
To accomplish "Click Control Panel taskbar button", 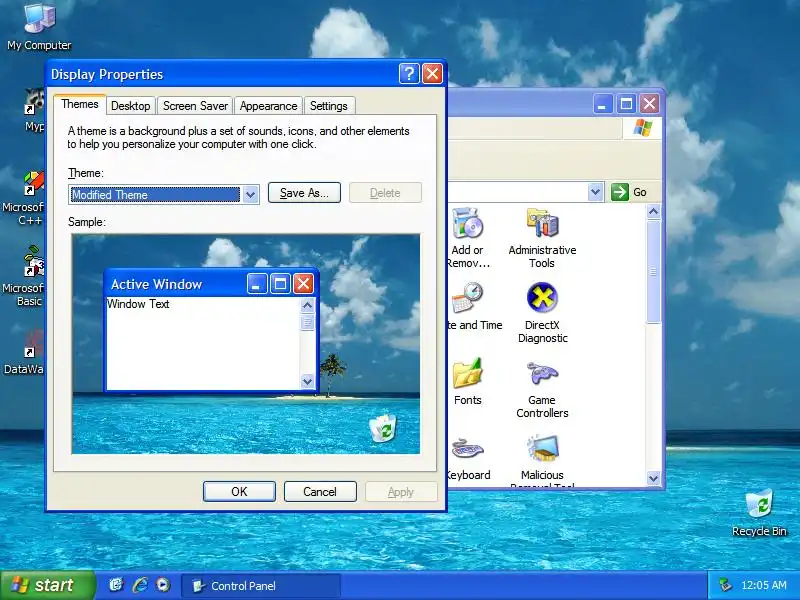I will point(261,586).
